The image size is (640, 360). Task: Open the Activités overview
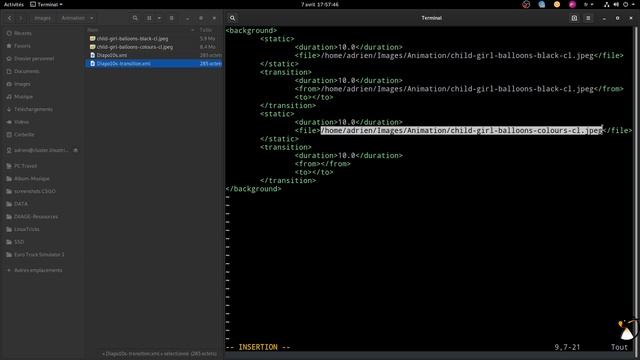coord(14,4)
